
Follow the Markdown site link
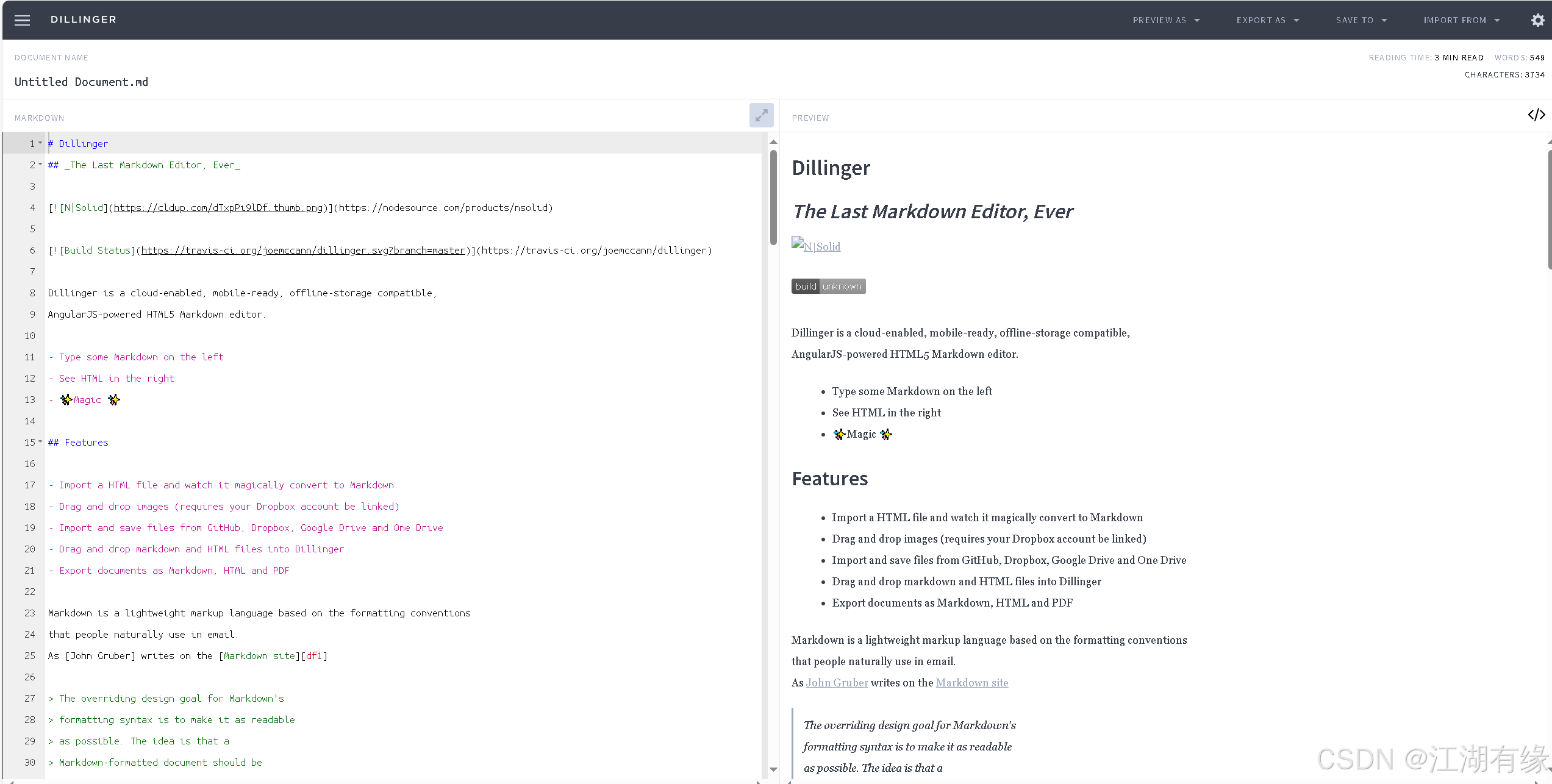click(971, 683)
